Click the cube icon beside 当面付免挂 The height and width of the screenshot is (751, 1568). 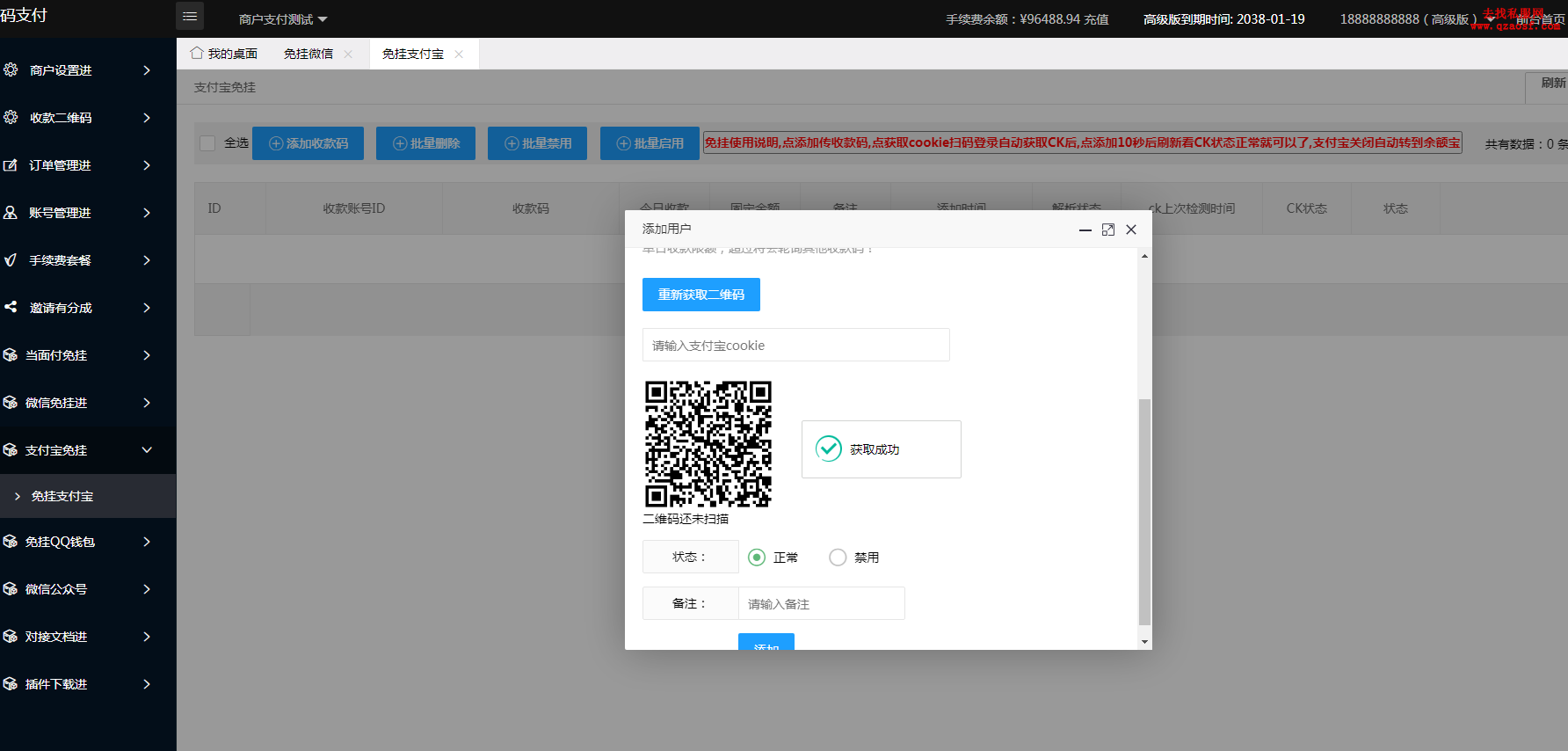(11, 354)
